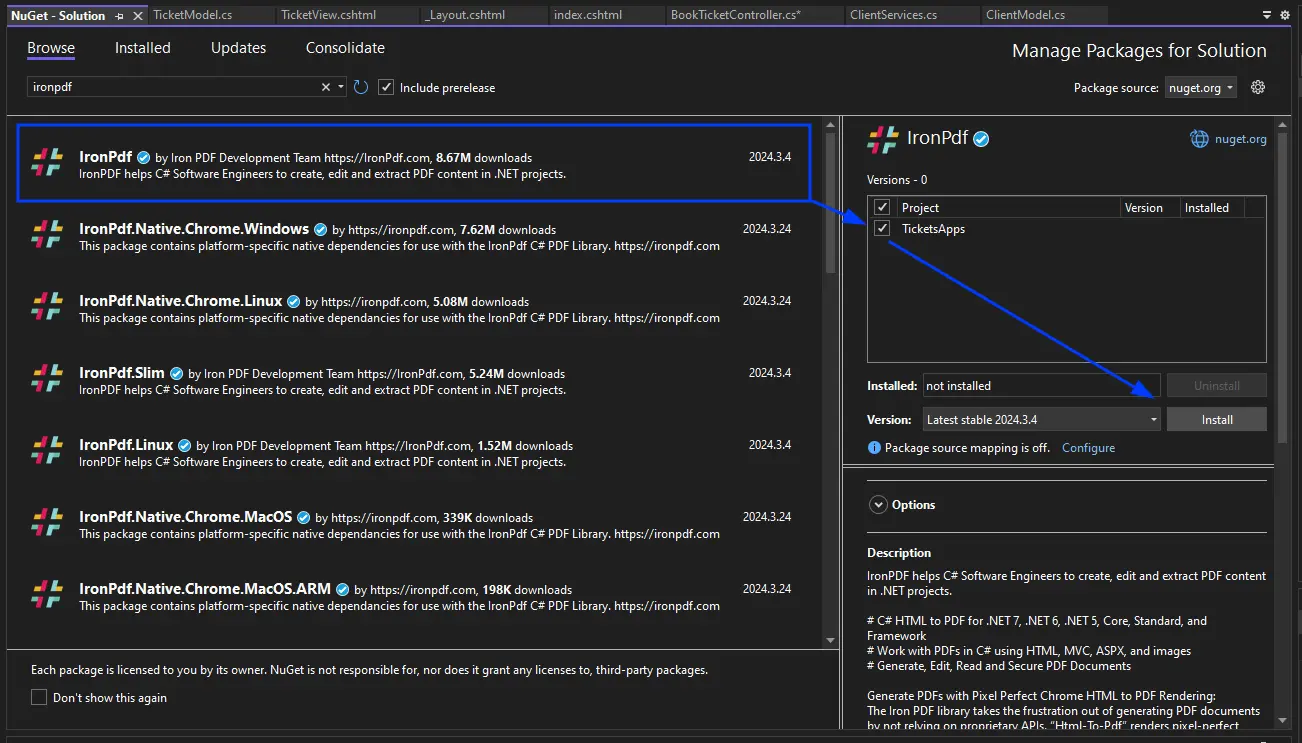
Task: Click verified badge beside IronPdf.Native.Chrome.MacOS.ARM
Action: coord(342,589)
